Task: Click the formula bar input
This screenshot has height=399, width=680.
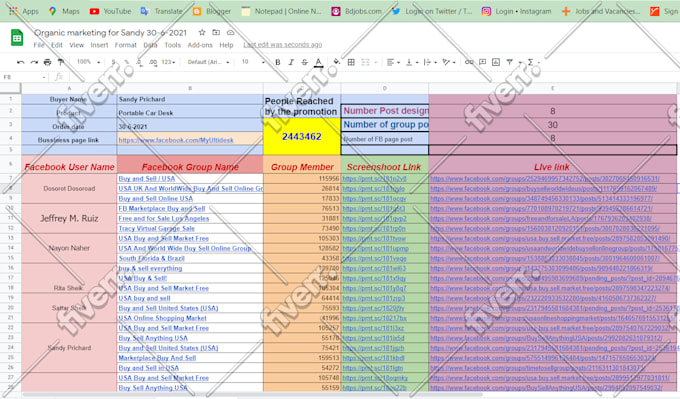Action: tap(373, 77)
